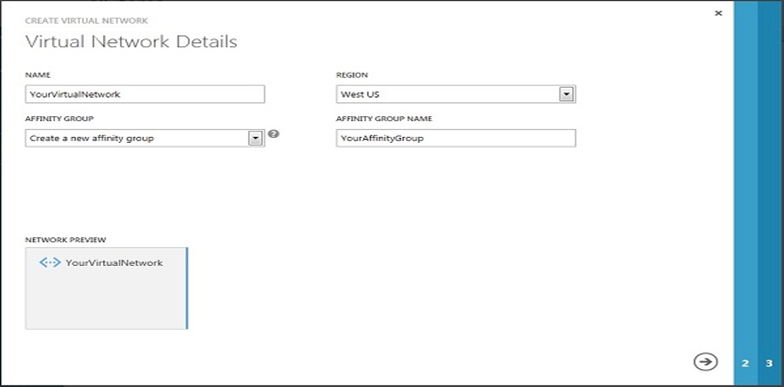Click the REGION label
Image resolution: width=784 pixels, height=387 pixels.
[352, 75]
